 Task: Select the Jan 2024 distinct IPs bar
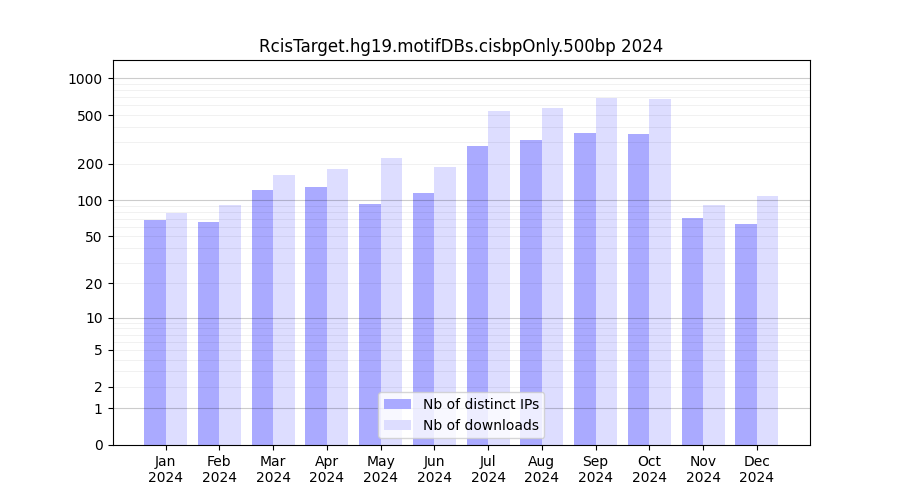pos(155,332)
